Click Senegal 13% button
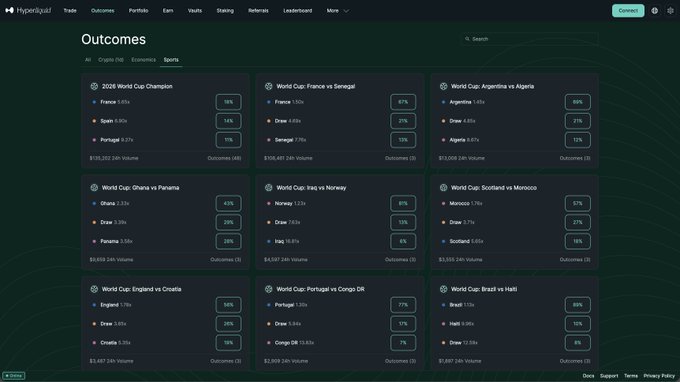The width and height of the screenshot is (680, 382). 403,140
